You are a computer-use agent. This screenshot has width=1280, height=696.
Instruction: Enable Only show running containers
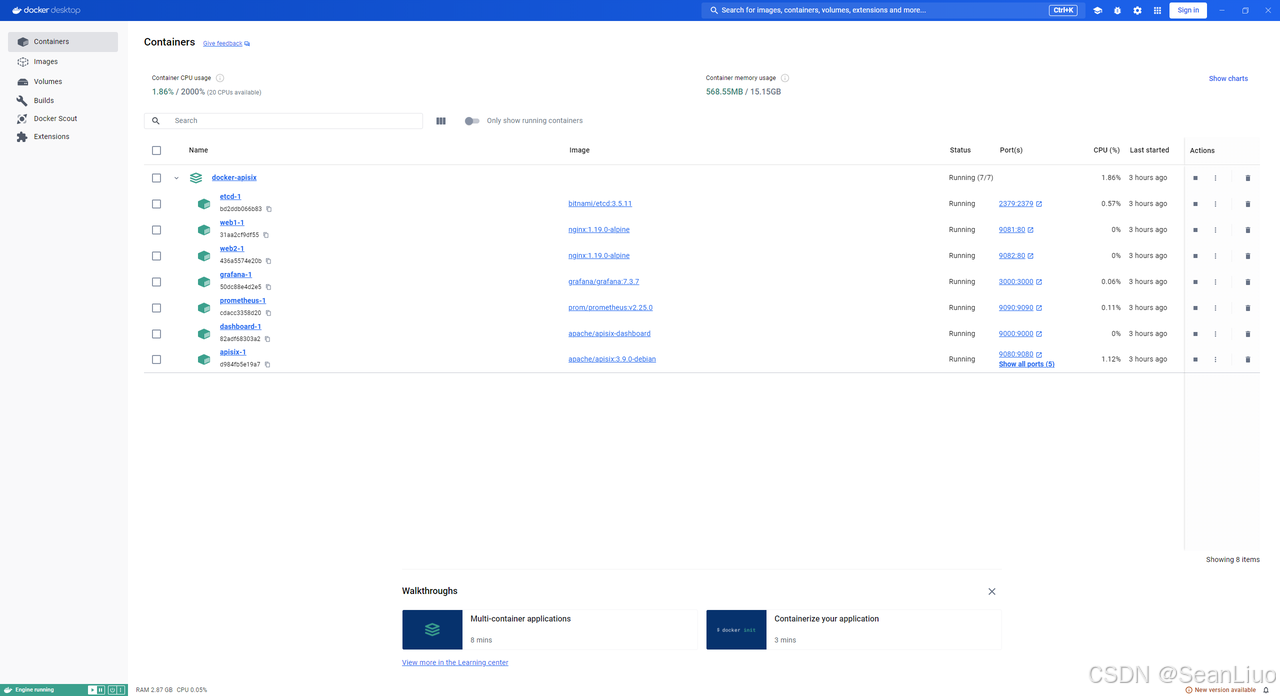point(471,120)
